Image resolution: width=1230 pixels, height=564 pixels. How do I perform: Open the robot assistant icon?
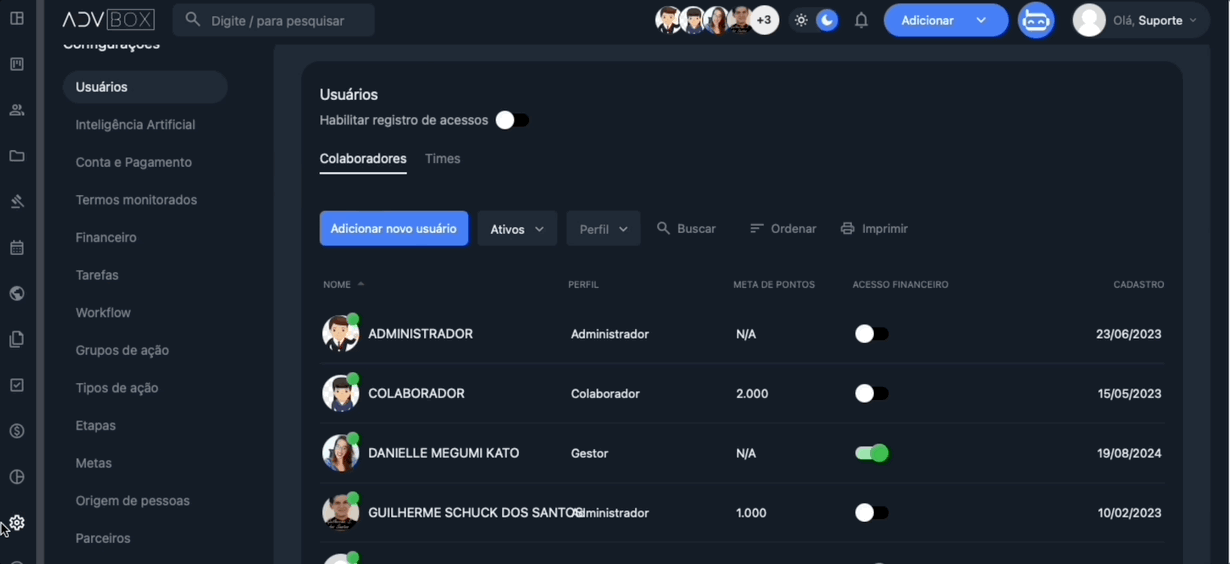(1036, 20)
